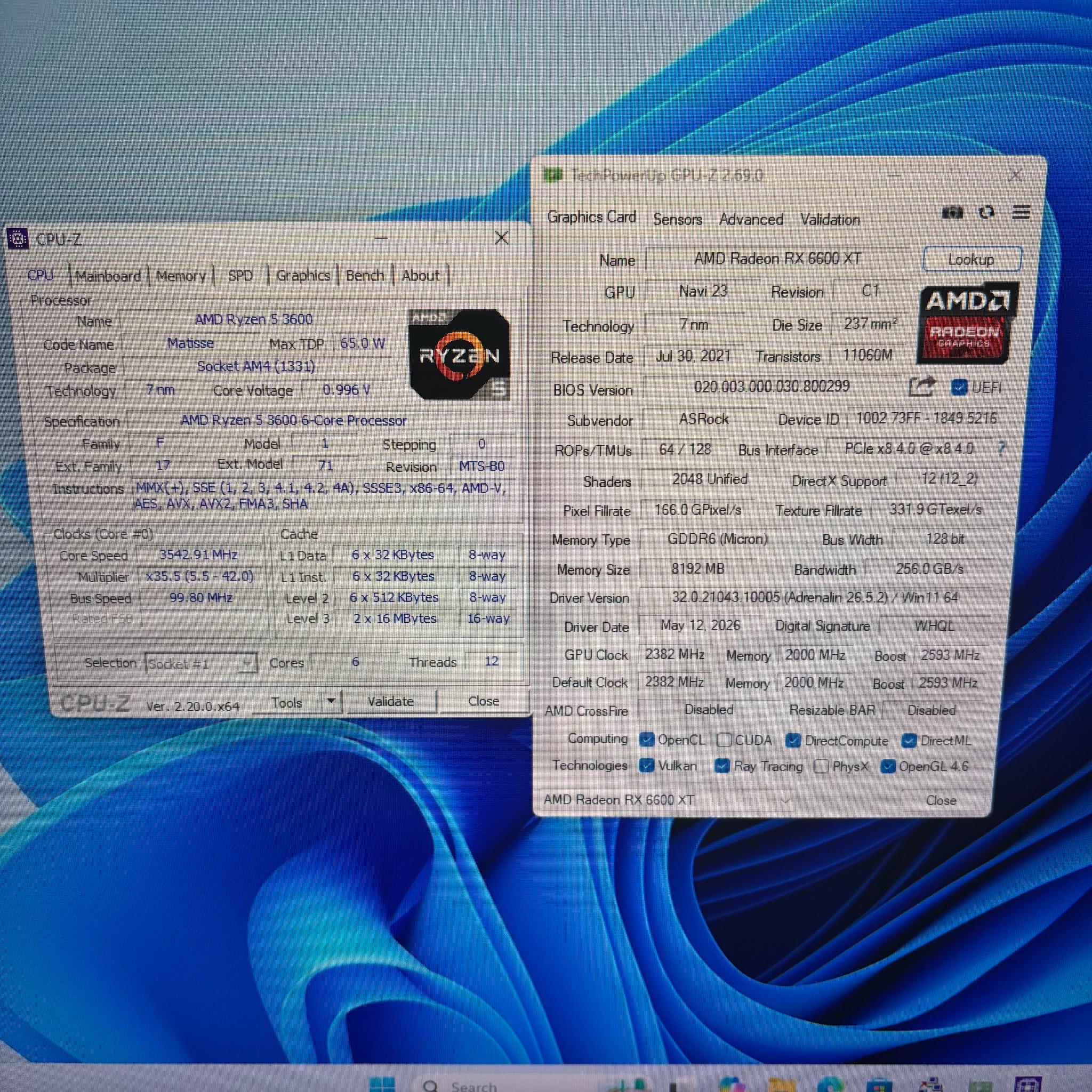This screenshot has height=1092, width=1092.
Task: Click the Core Speed value 3542.91 MHz
Action: [x=198, y=555]
